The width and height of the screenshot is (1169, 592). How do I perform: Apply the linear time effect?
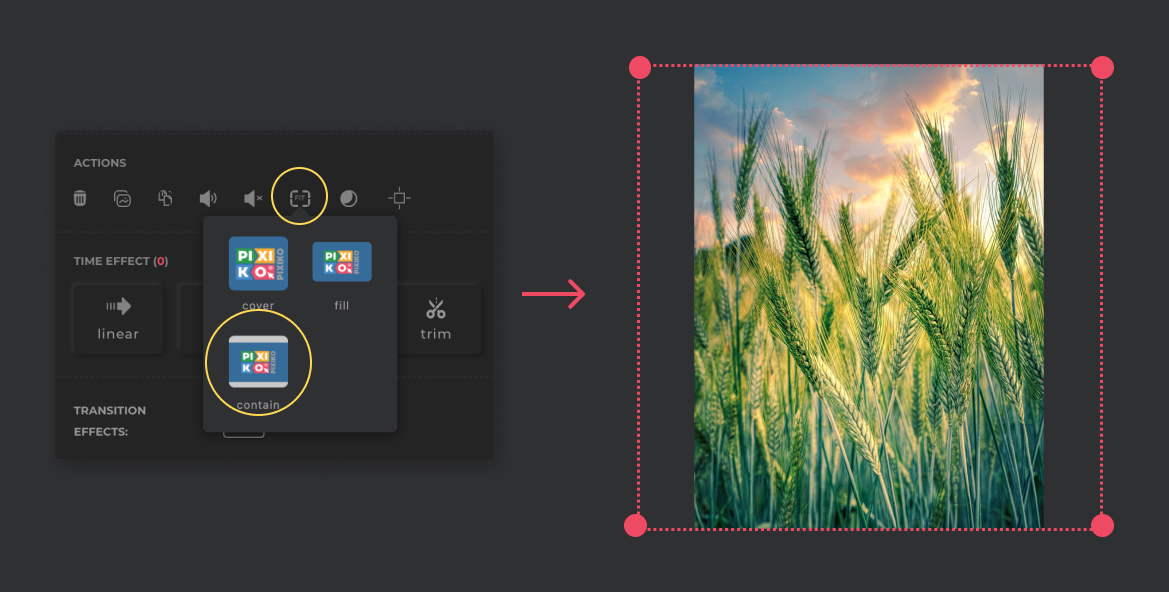tap(118, 319)
